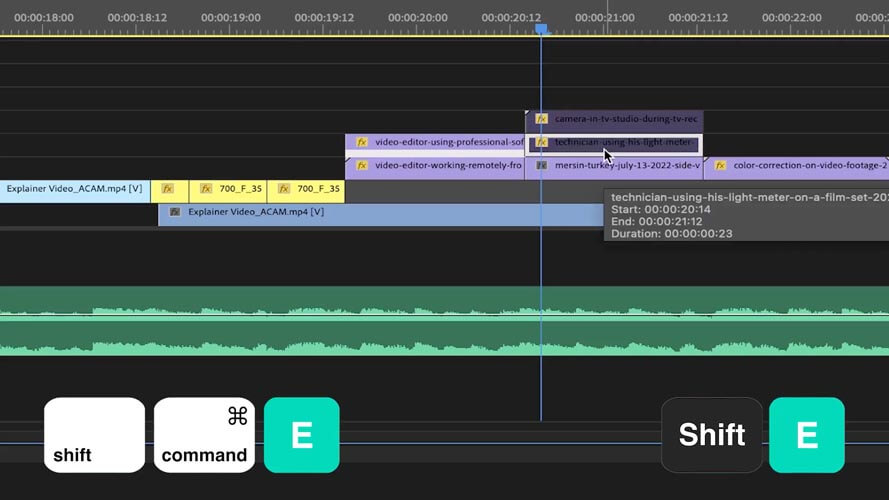889x500 pixels.
Task: Click fx badge on video-editor-working-remotely clip
Action: pos(362,166)
